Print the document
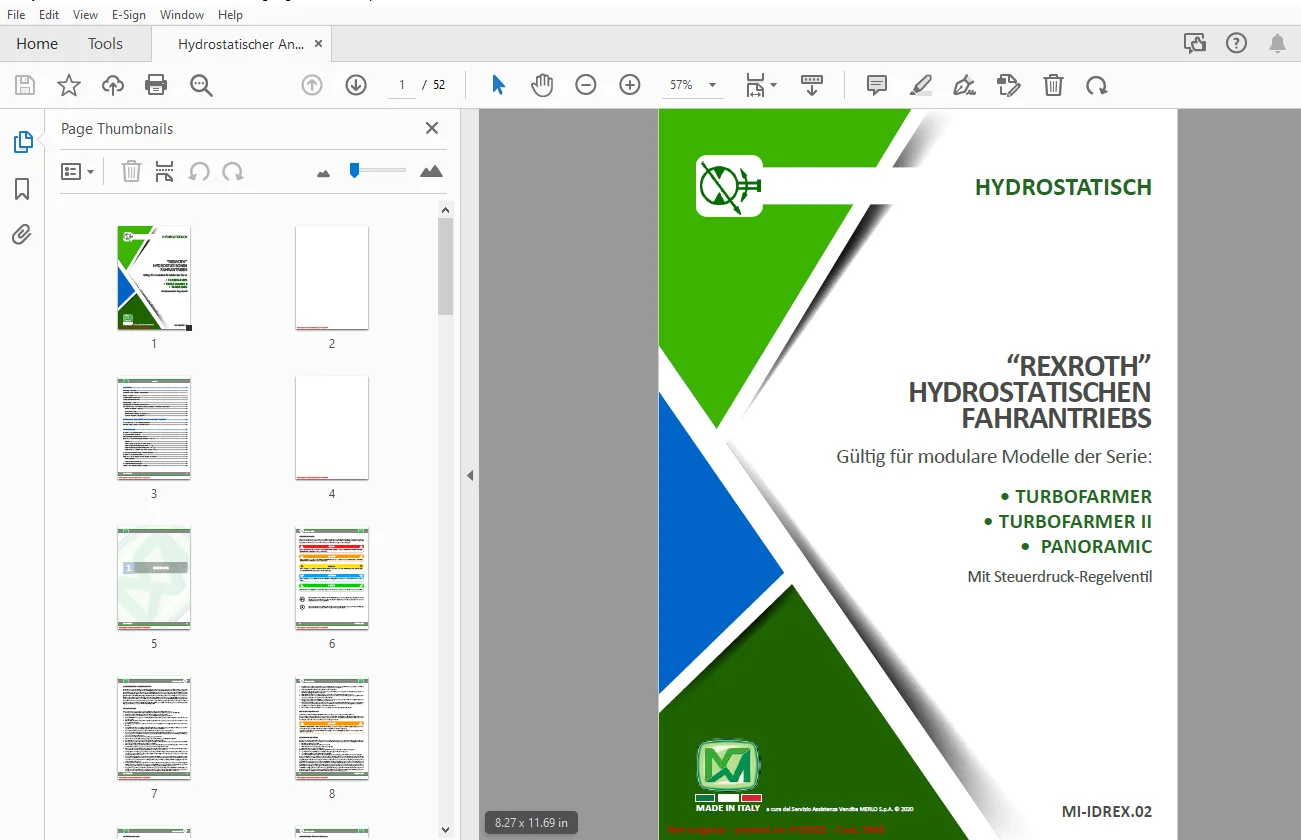Screen dimensions: 1301x840 [156, 85]
